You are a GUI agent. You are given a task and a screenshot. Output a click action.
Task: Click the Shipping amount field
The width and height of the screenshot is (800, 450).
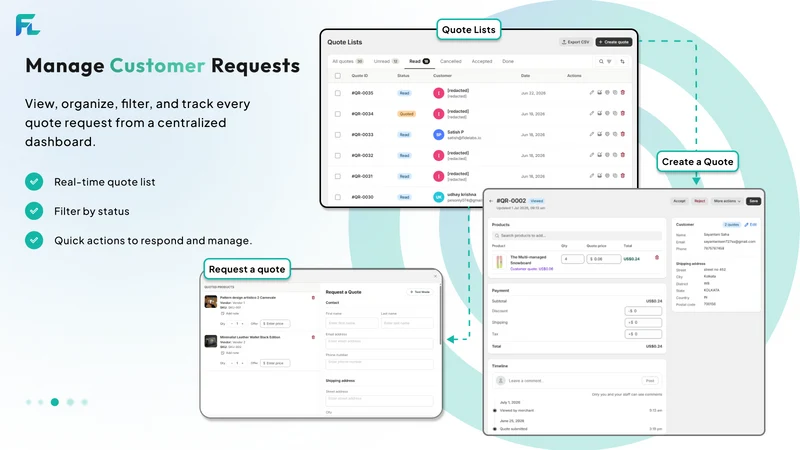click(643, 322)
